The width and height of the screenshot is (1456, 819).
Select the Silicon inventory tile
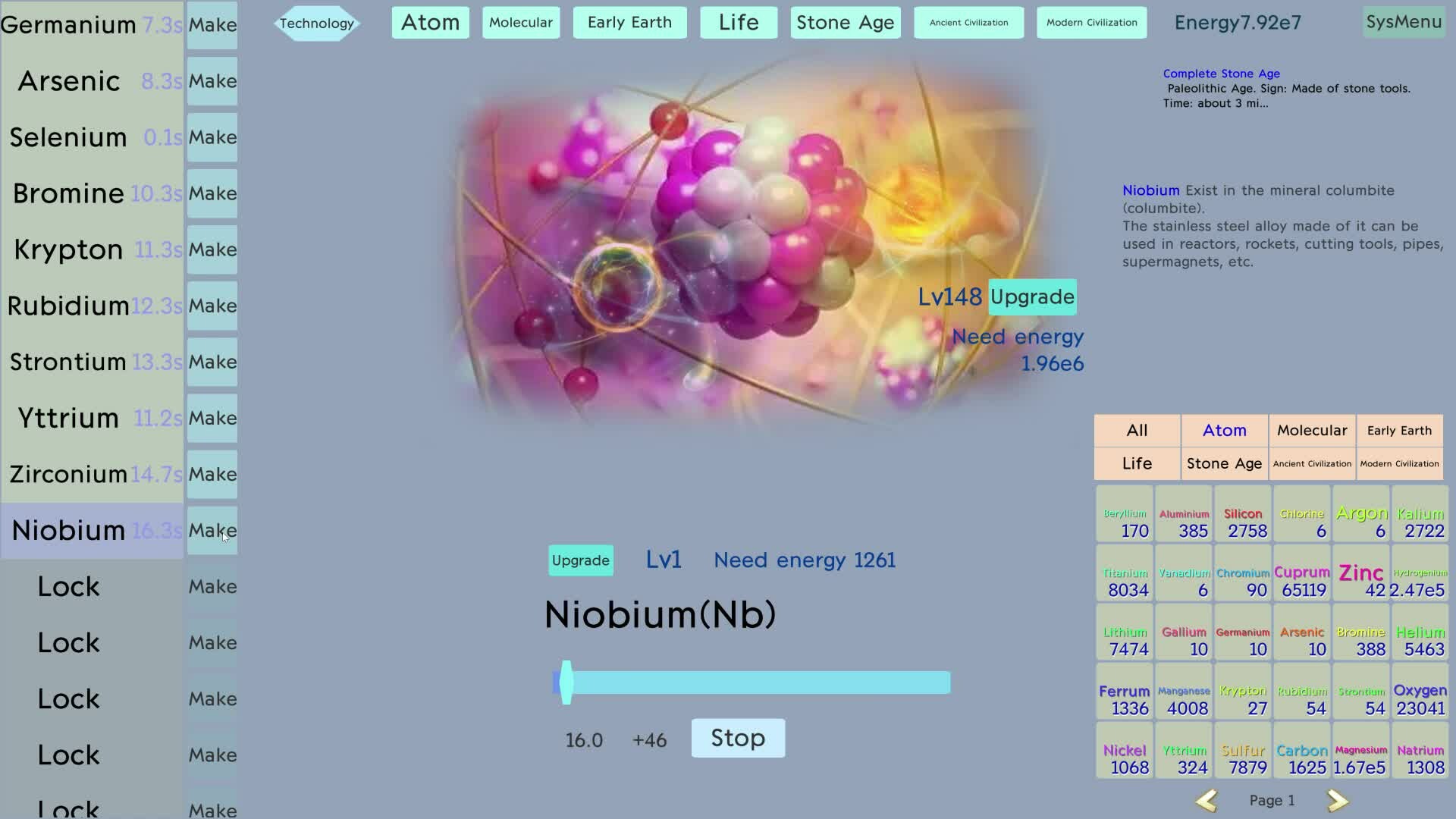pos(1243,522)
